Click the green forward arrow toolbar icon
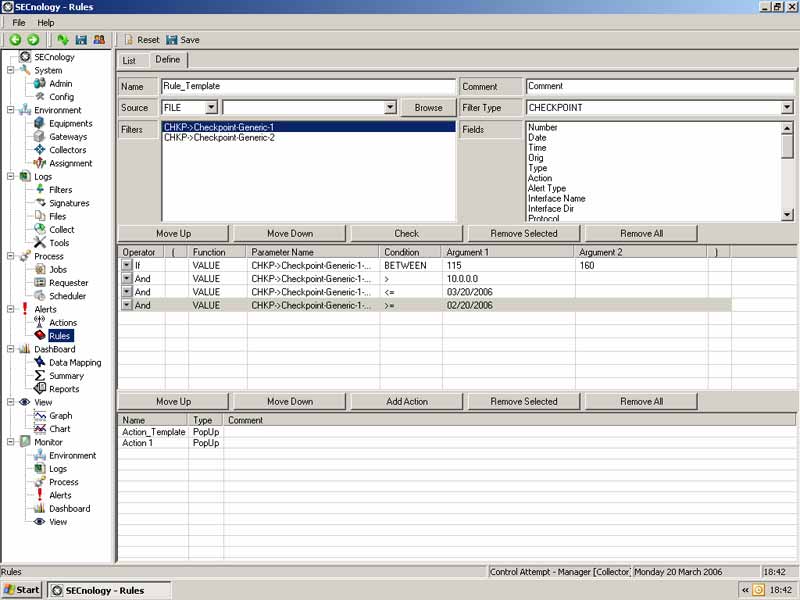The image size is (800, 600). 33,39
